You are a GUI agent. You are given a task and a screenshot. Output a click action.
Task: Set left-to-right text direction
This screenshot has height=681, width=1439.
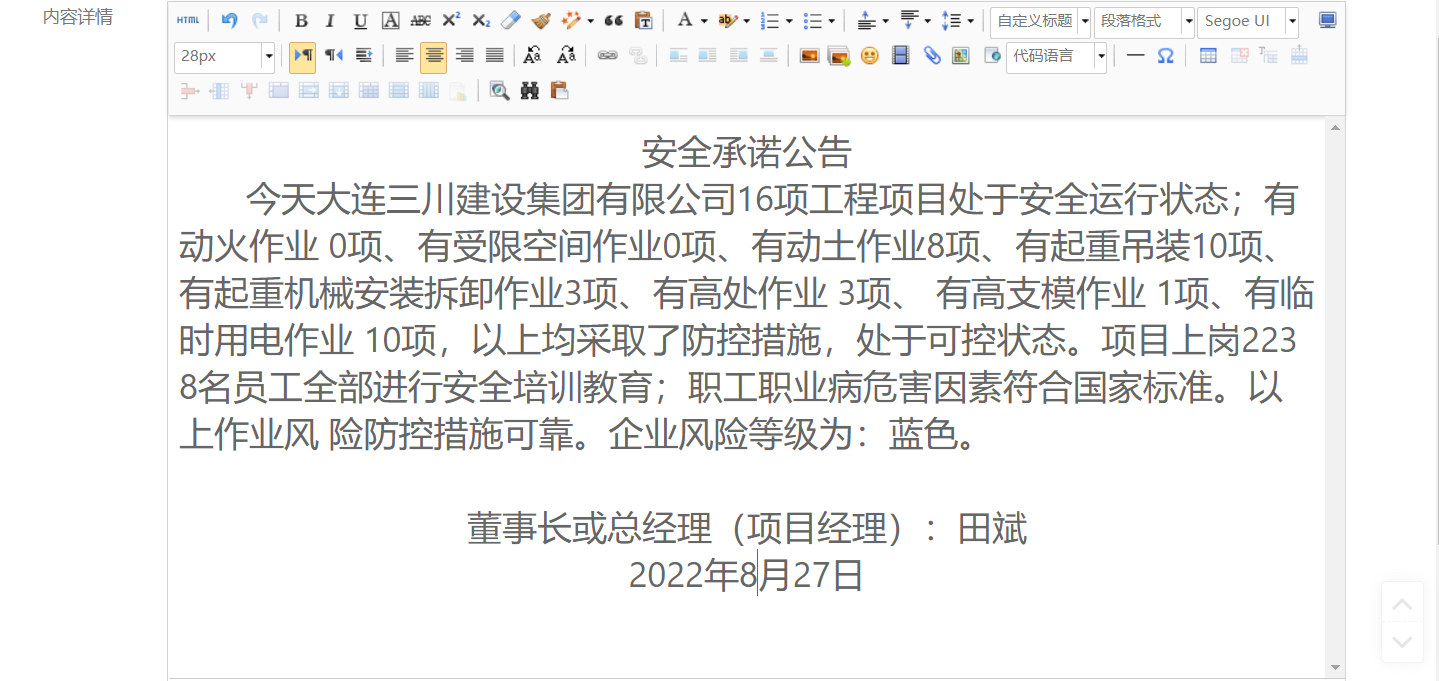tap(303, 56)
